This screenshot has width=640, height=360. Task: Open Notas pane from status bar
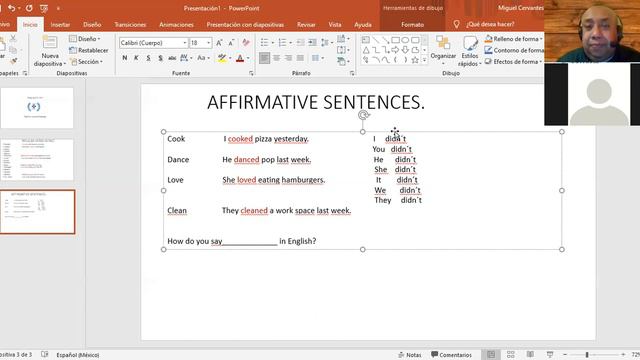[x=409, y=355]
